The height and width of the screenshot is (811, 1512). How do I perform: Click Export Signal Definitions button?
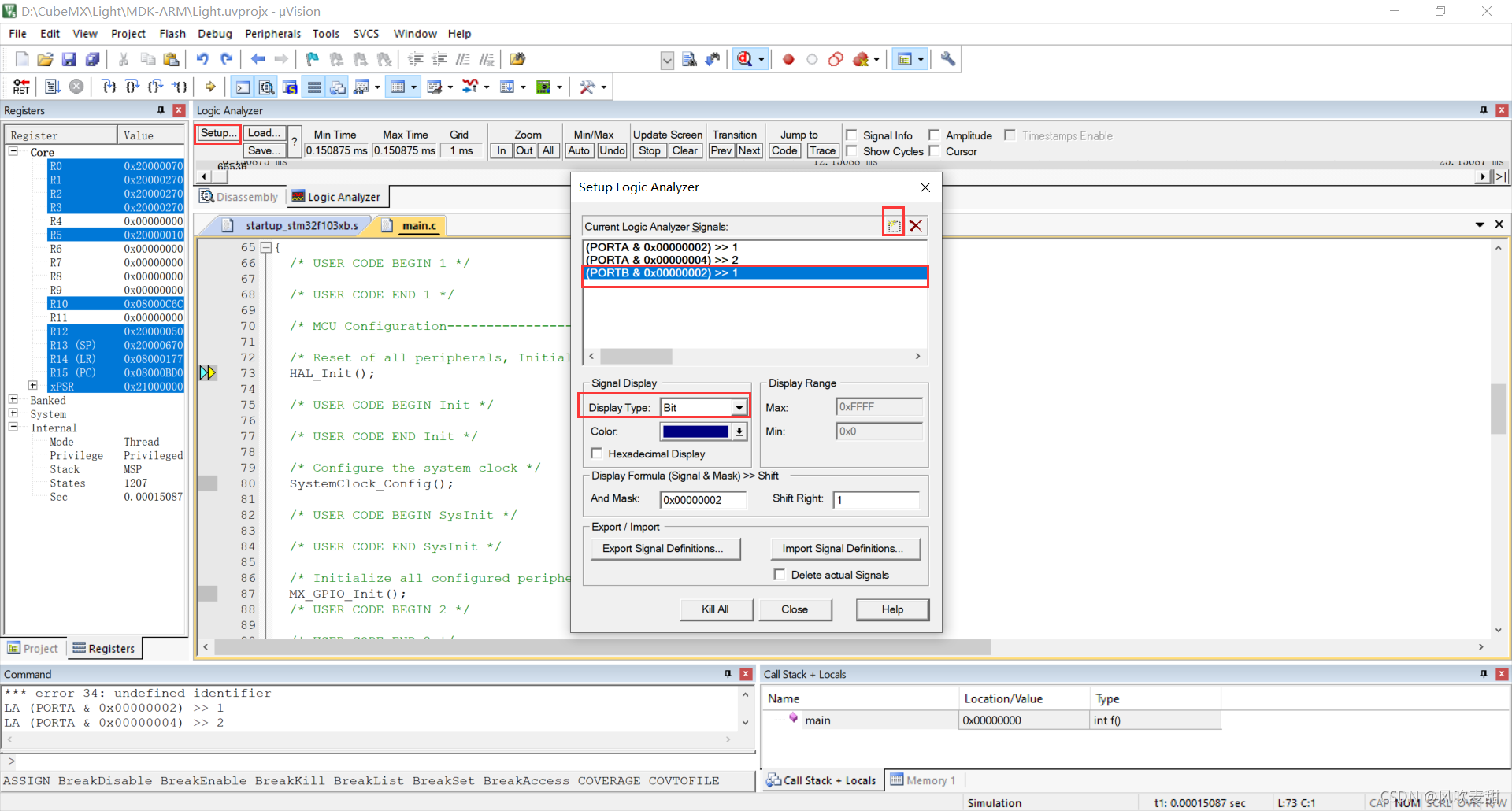664,548
